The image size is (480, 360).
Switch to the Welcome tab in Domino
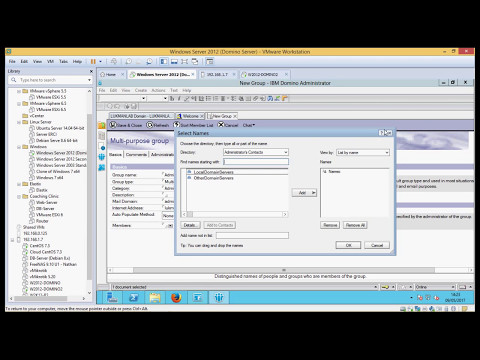190,116
